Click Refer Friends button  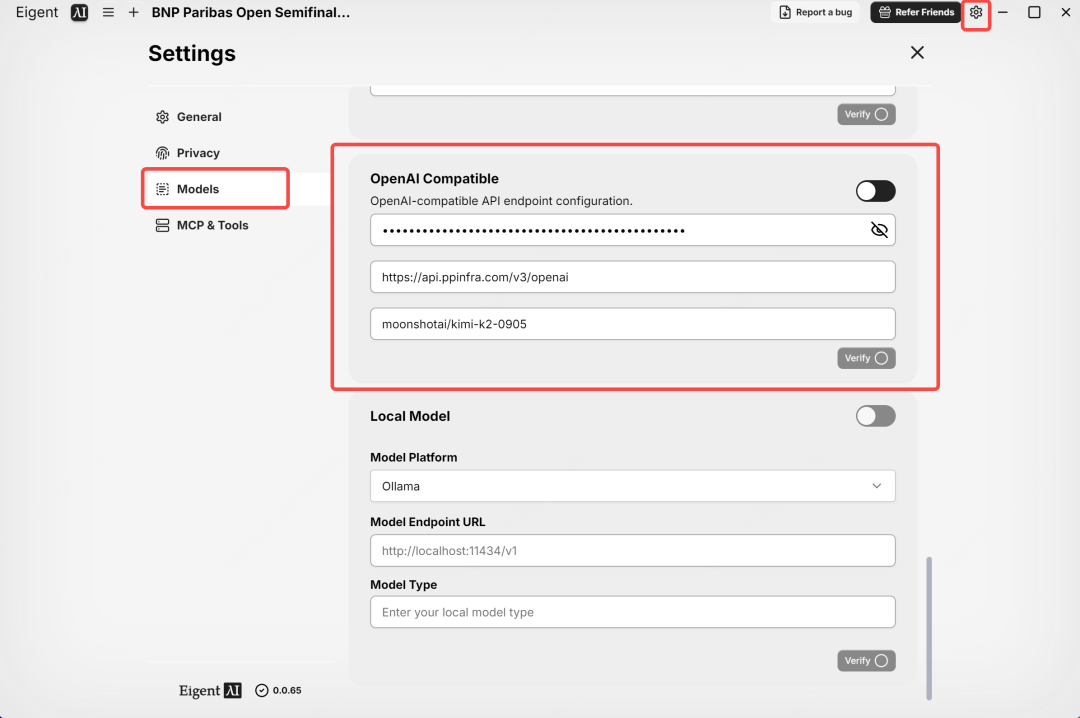pyautogui.click(x=916, y=12)
